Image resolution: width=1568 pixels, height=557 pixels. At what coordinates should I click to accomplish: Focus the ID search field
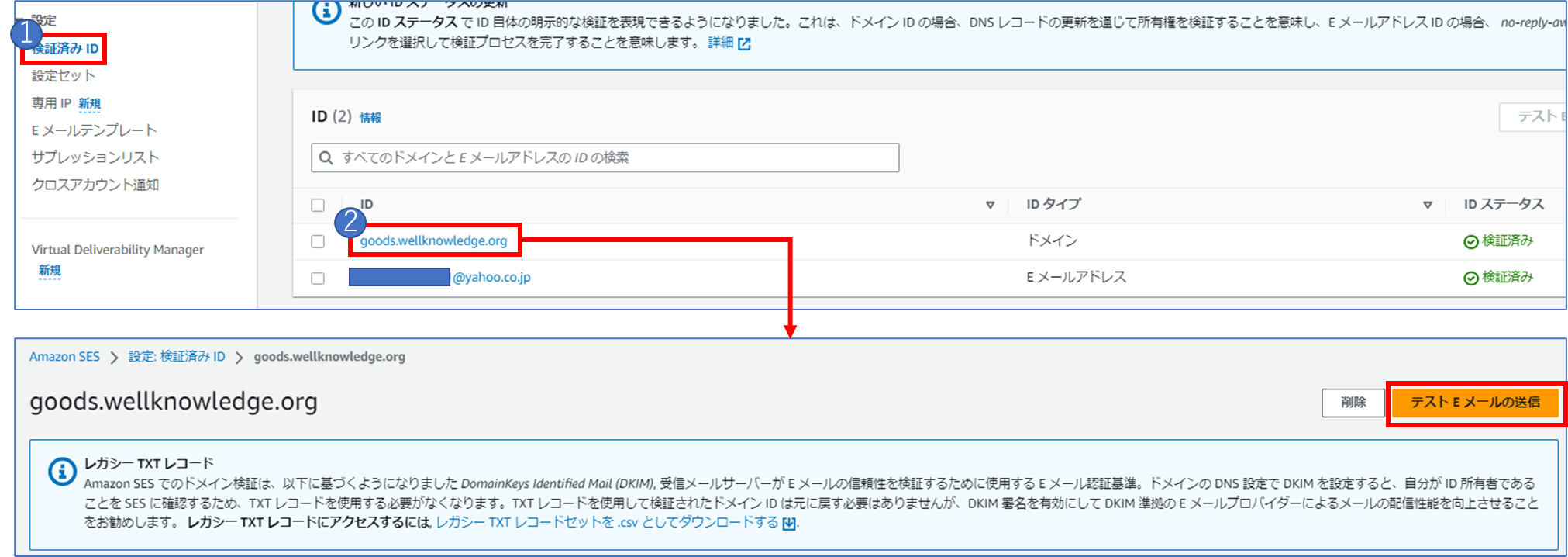pos(605,157)
